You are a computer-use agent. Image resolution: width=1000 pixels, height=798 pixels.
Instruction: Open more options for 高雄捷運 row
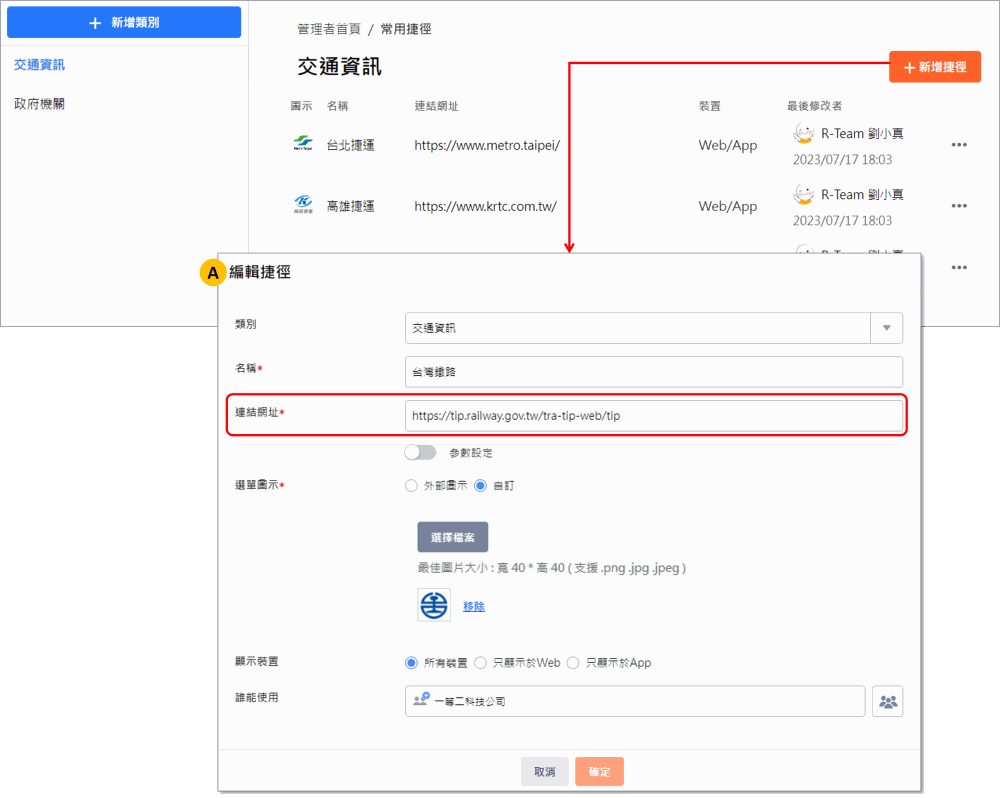[958, 206]
